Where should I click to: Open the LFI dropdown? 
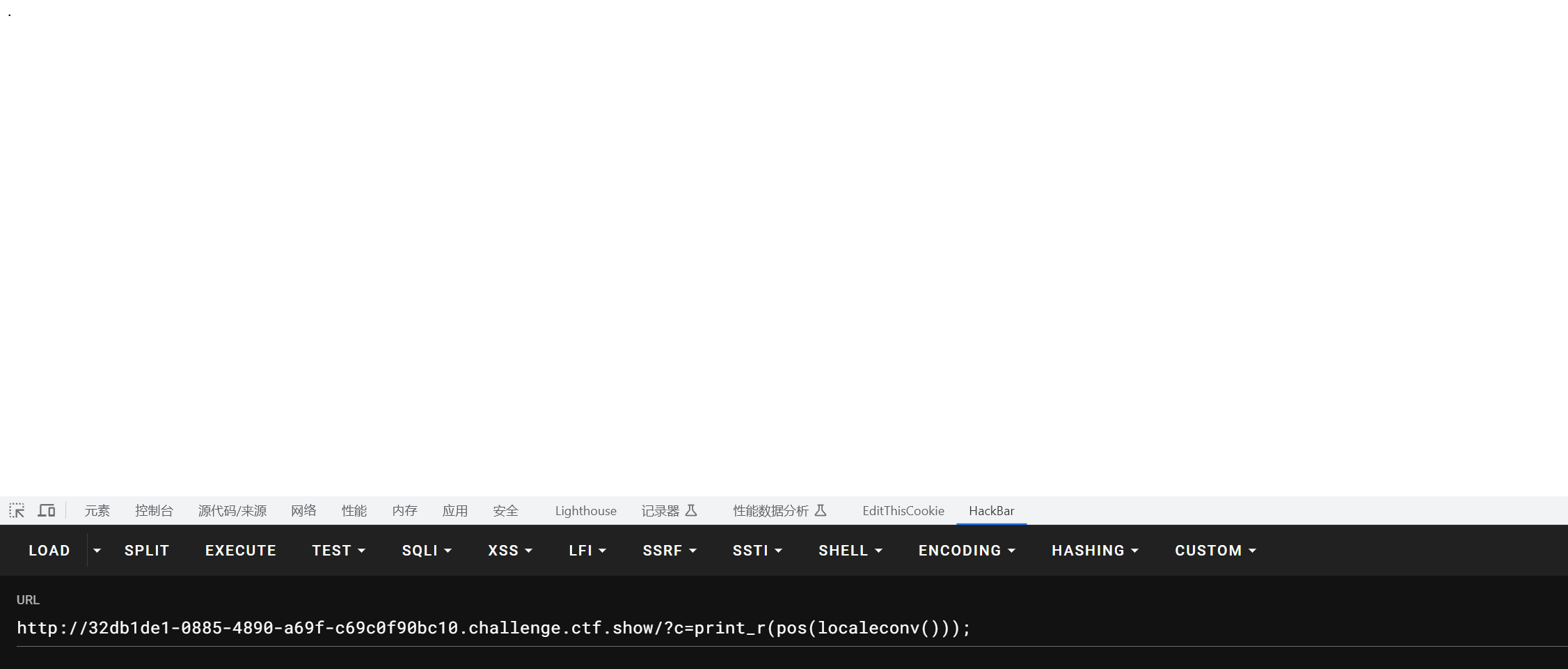point(587,551)
